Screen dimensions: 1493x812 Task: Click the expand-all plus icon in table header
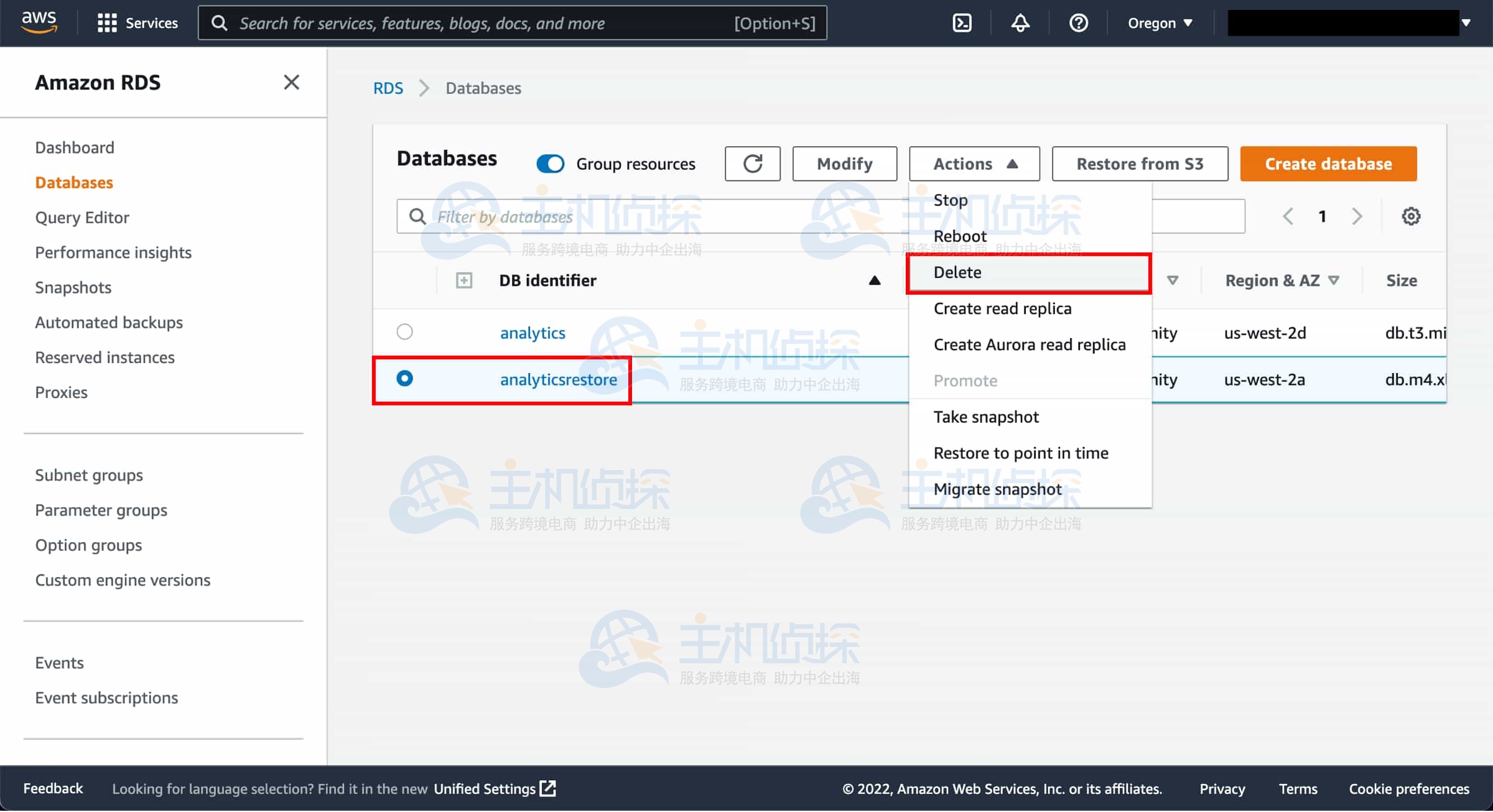pyautogui.click(x=464, y=280)
